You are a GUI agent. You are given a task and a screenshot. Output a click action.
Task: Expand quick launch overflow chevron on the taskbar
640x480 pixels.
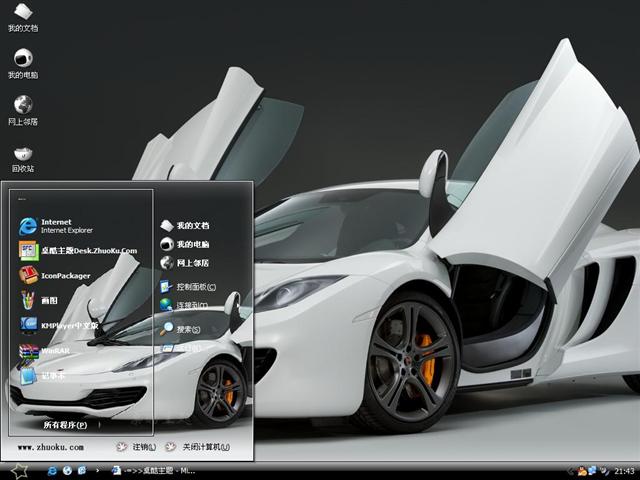point(98,470)
